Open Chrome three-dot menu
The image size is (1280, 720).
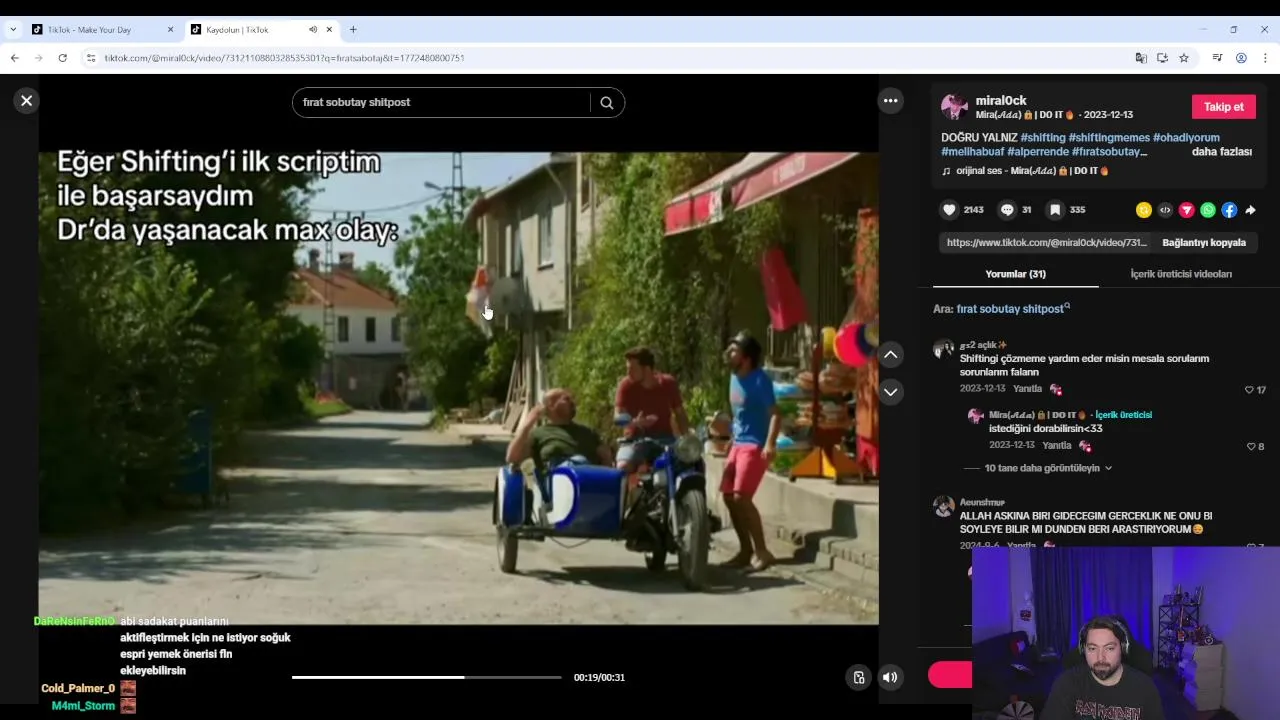(1265, 58)
